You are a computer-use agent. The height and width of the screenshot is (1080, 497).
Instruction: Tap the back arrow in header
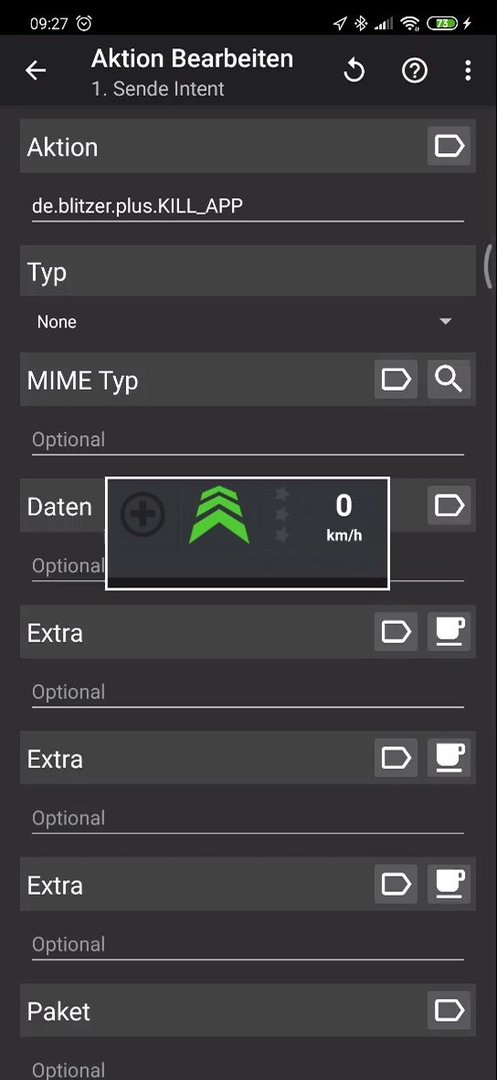coord(35,70)
